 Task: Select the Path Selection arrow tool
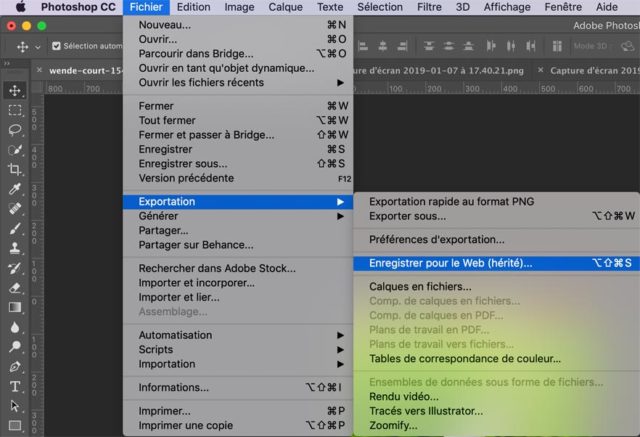[x=15, y=406]
